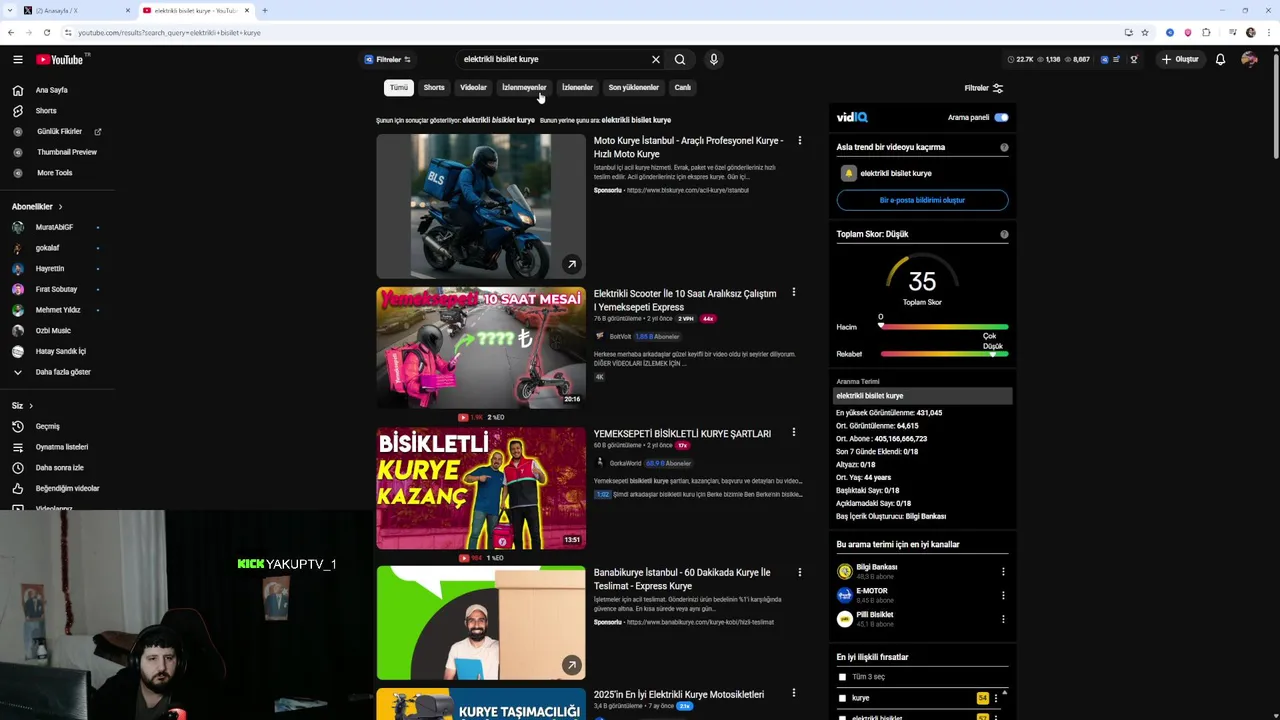
Task: Open options for E-MOTOR channel
Action: tap(1003, 596)
